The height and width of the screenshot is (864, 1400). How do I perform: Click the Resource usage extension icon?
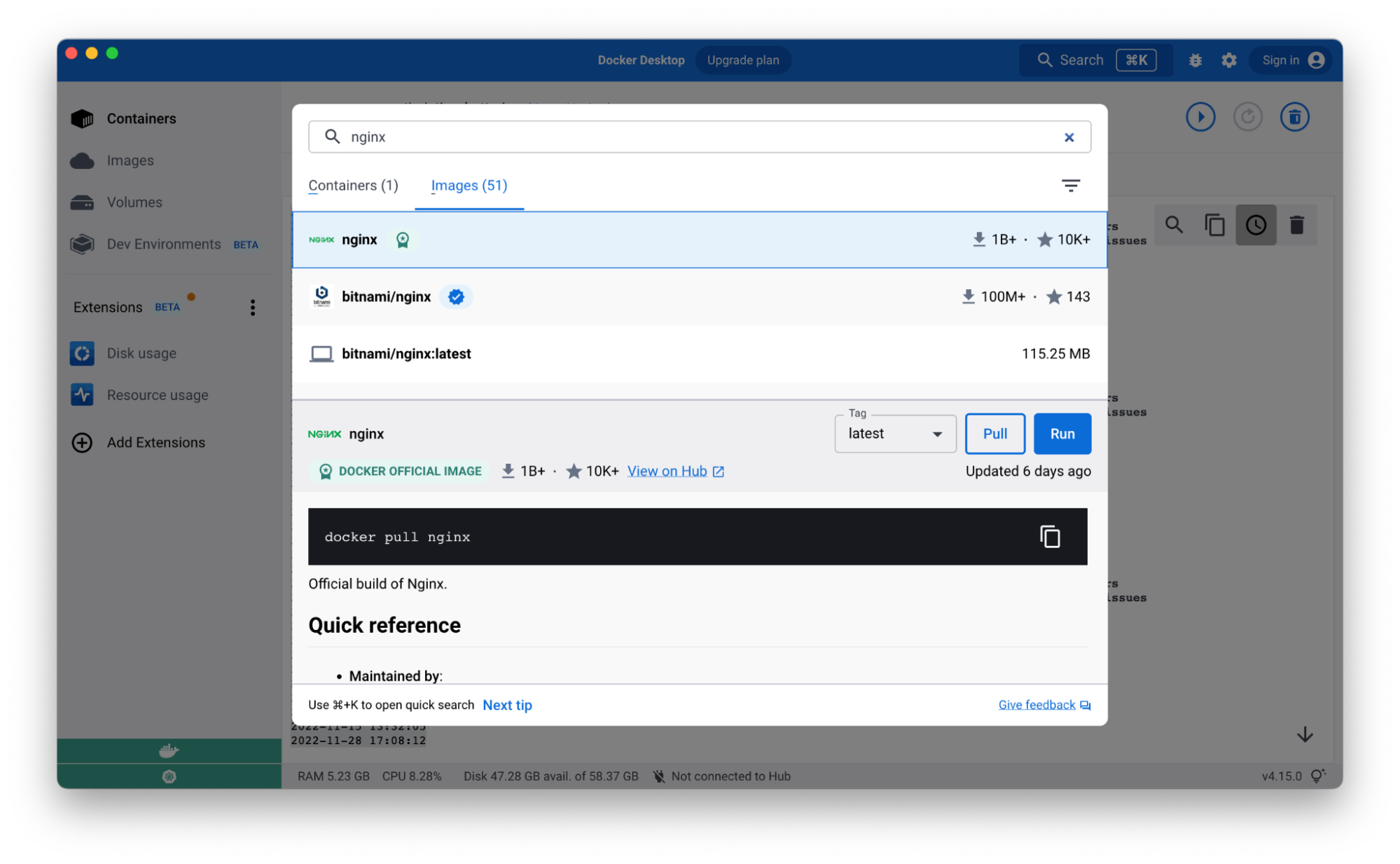pyautogui.click(x=83, y=395)
